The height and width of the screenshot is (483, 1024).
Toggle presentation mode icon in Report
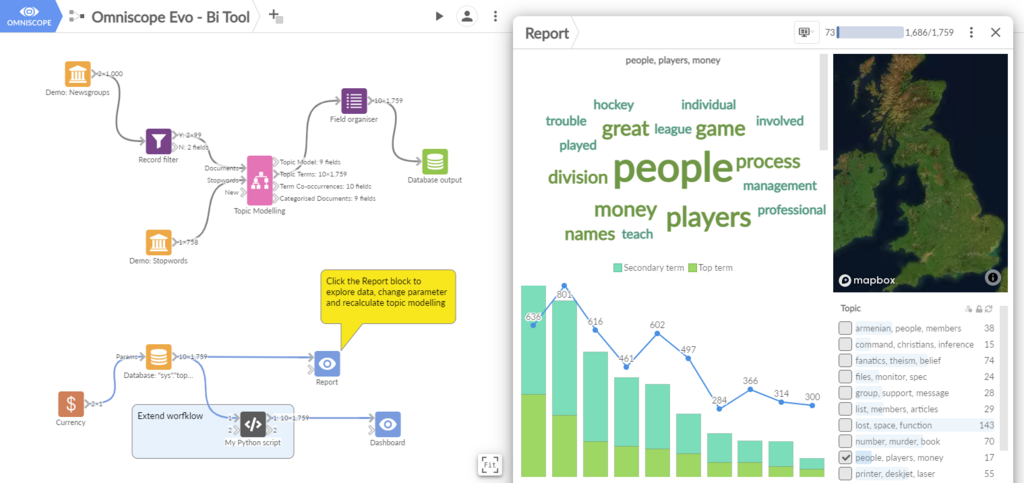point(805,33)
